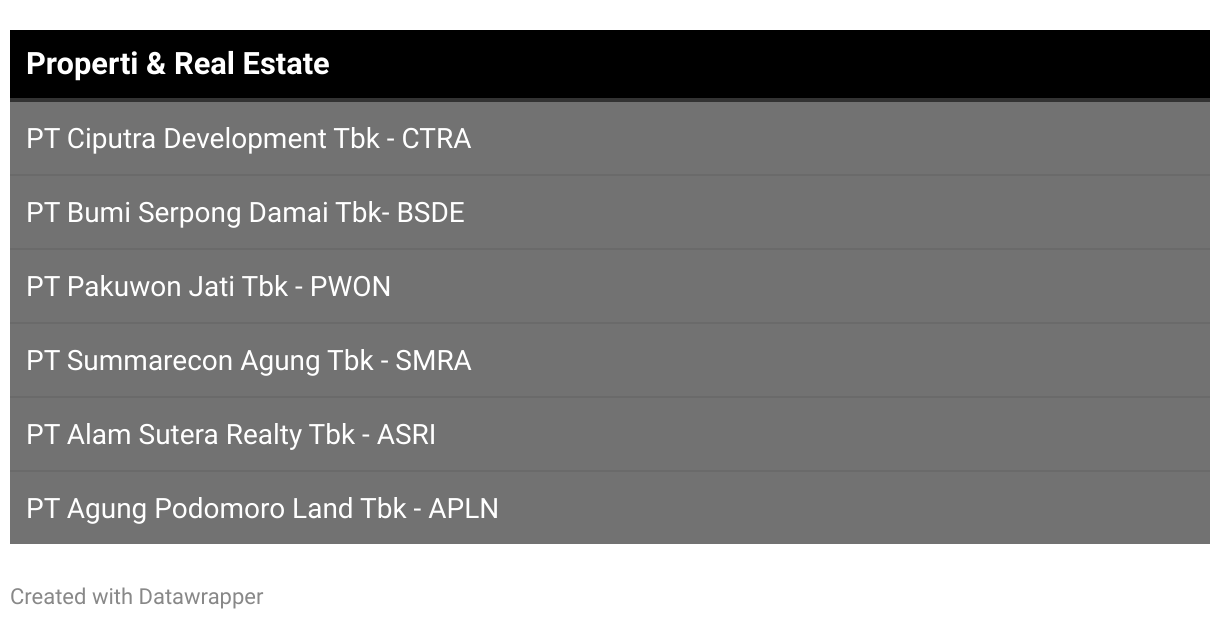Select the PT Bumi Serpong Damai row
This screenshot has height=620, width=1220.
610,212
